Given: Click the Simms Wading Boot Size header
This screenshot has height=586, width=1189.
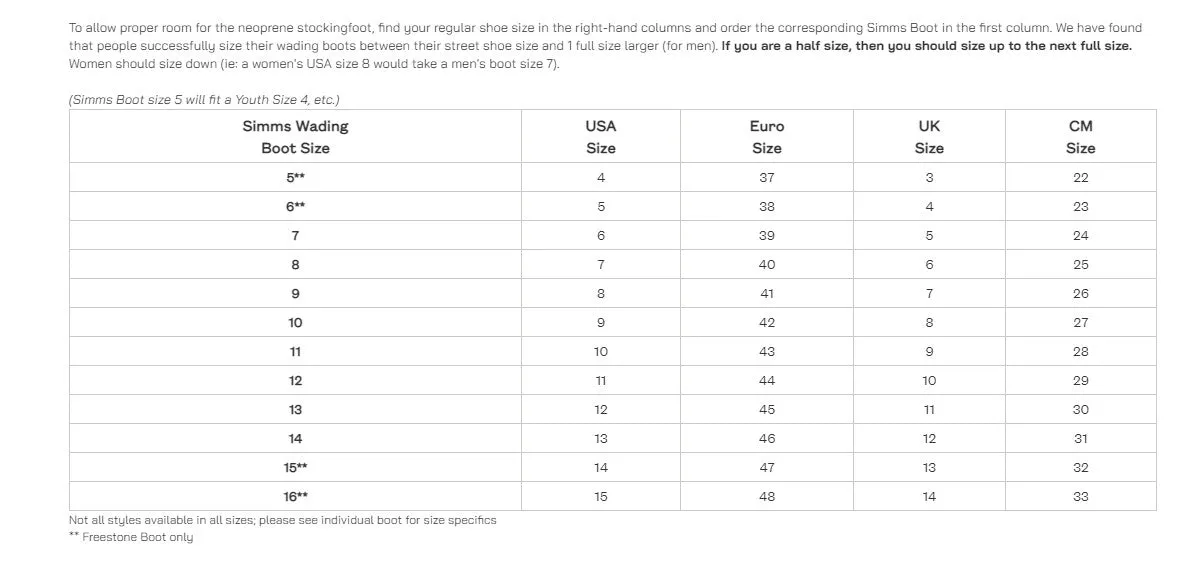Looking at the screenshot, I should pos(295,136).
